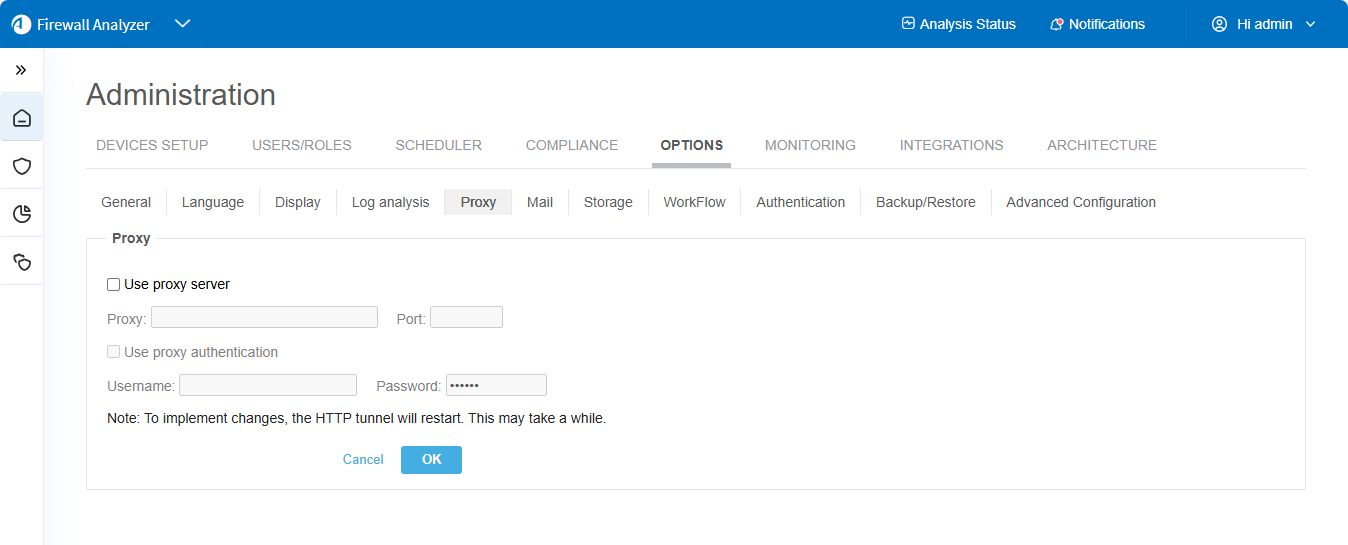Enable the Use proxy server checkbox
Image resolution: width=1348 pixels, height=545 pixels.
click(x=114, y=285)
